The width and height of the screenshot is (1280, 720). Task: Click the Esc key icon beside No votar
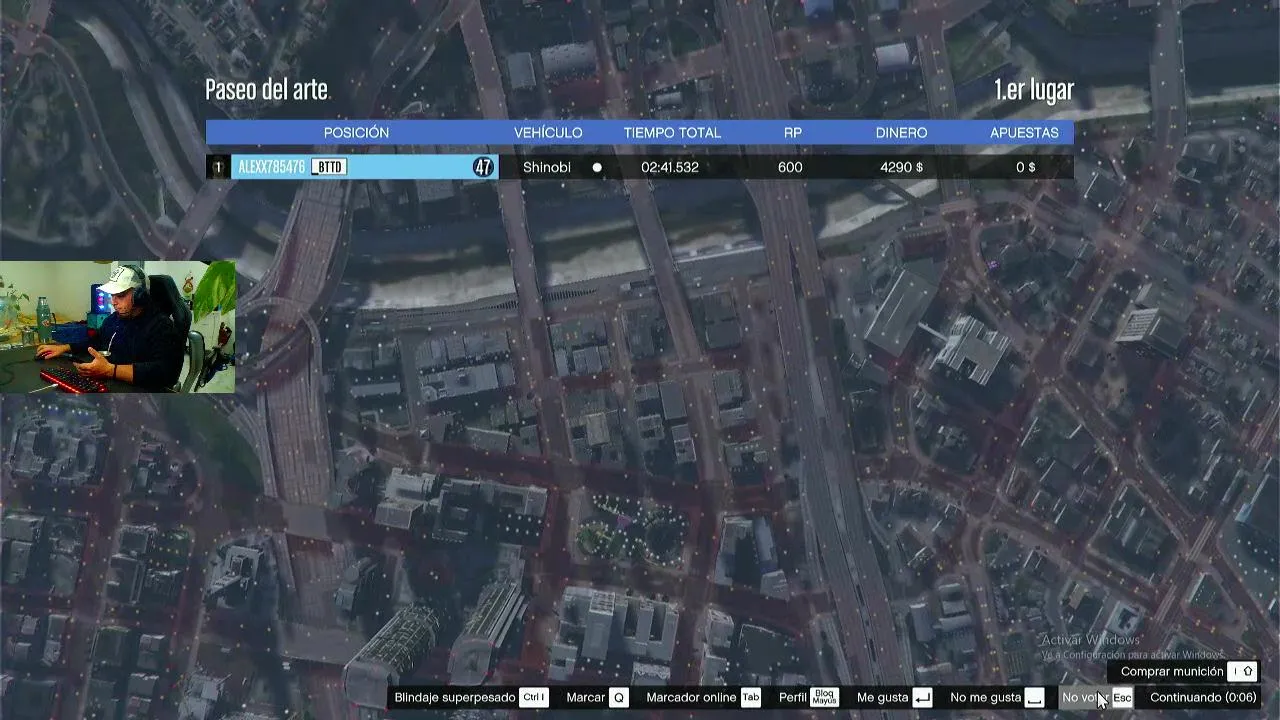point(1122,698)
